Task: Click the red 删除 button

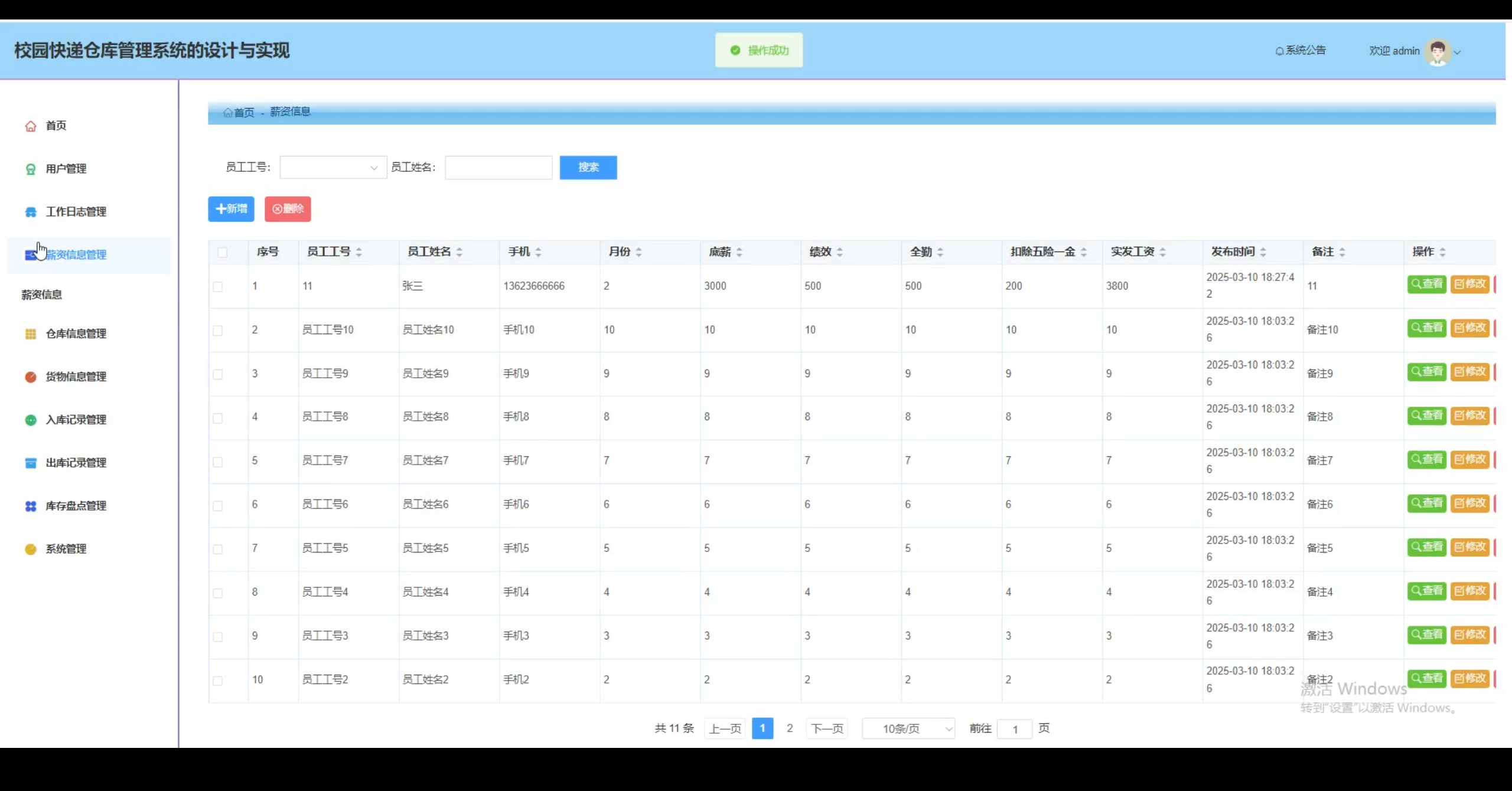Action: point(288,209)
